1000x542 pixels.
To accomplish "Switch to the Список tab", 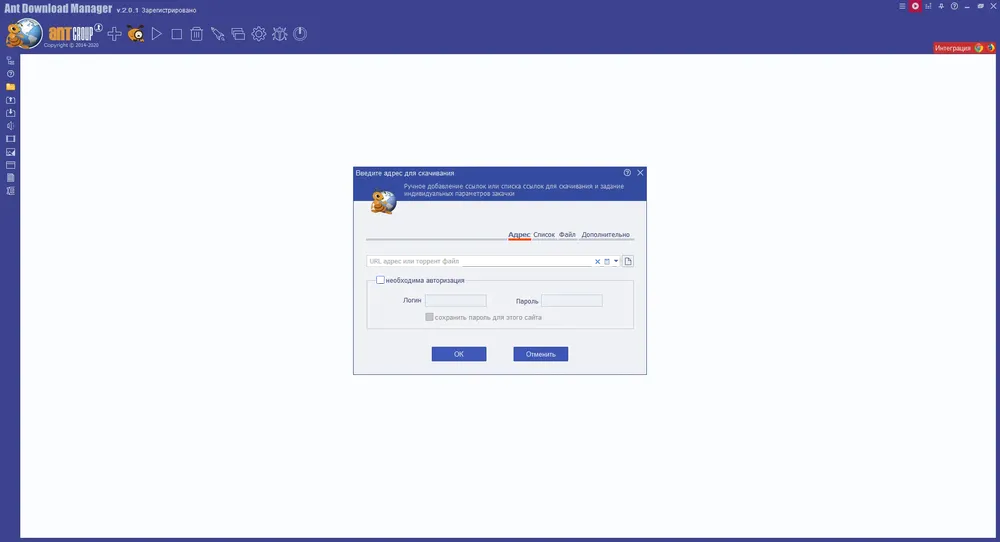I will pos(544,235).
